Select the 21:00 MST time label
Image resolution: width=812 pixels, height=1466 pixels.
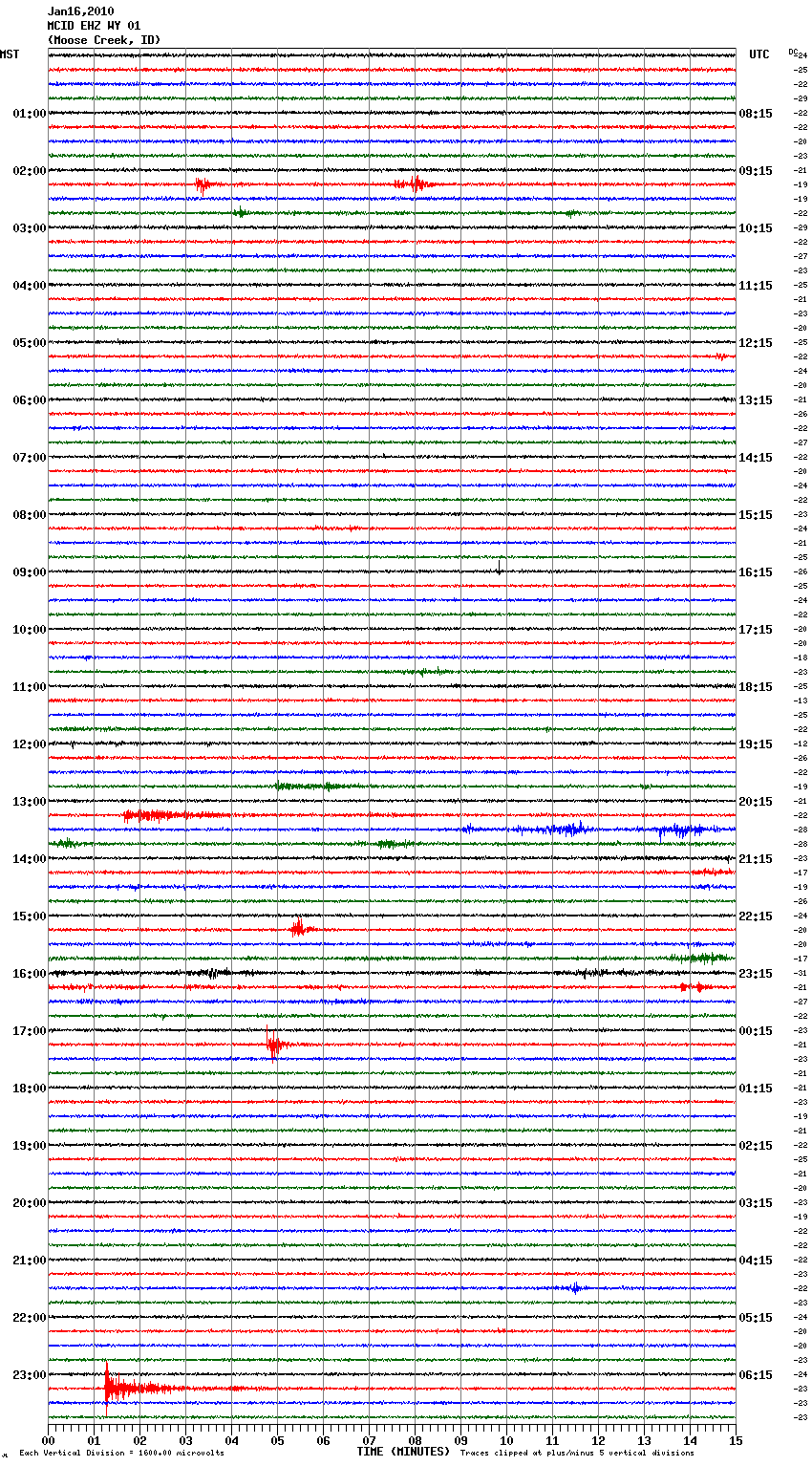click(x=30, y=1261)
